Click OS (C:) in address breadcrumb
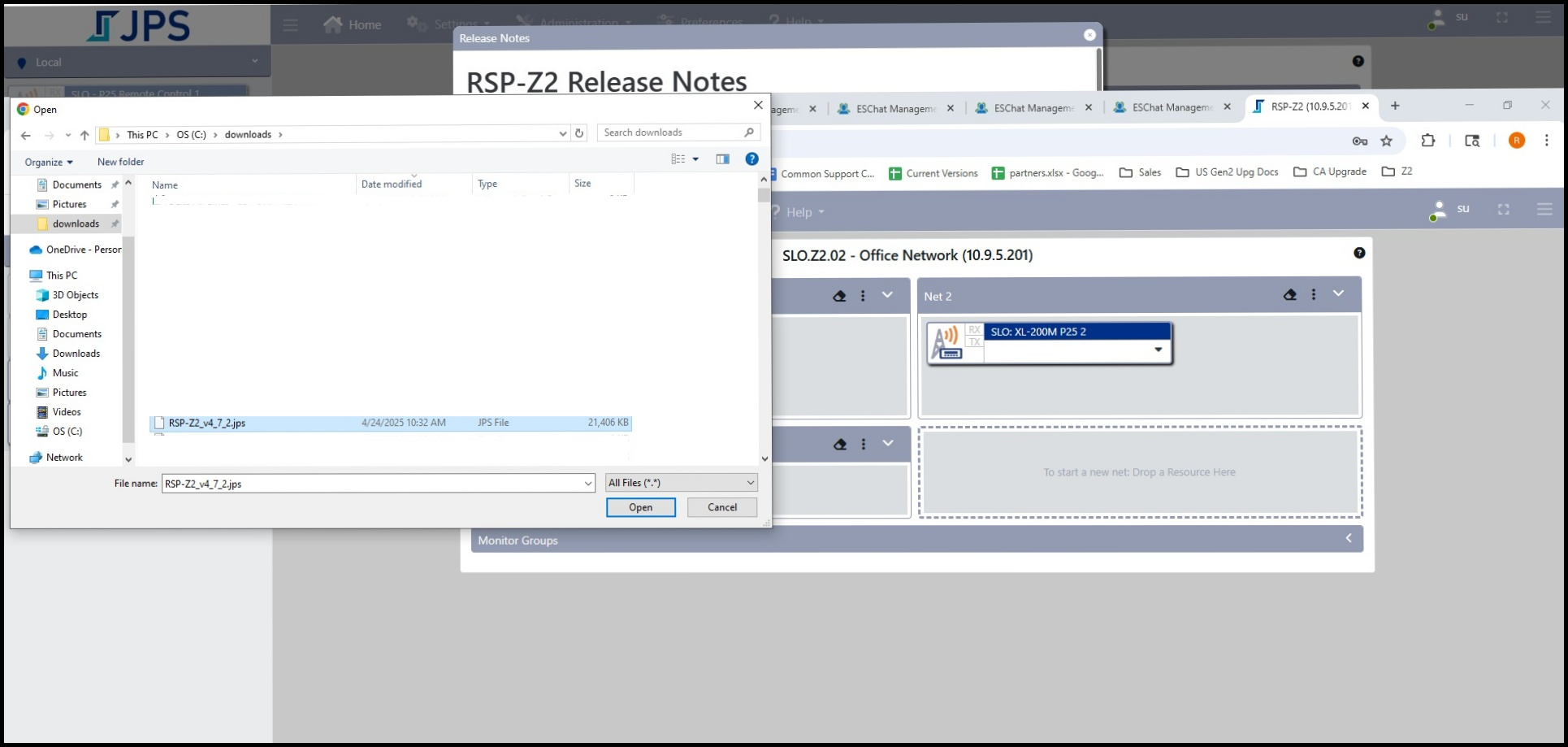 [192, 135]
